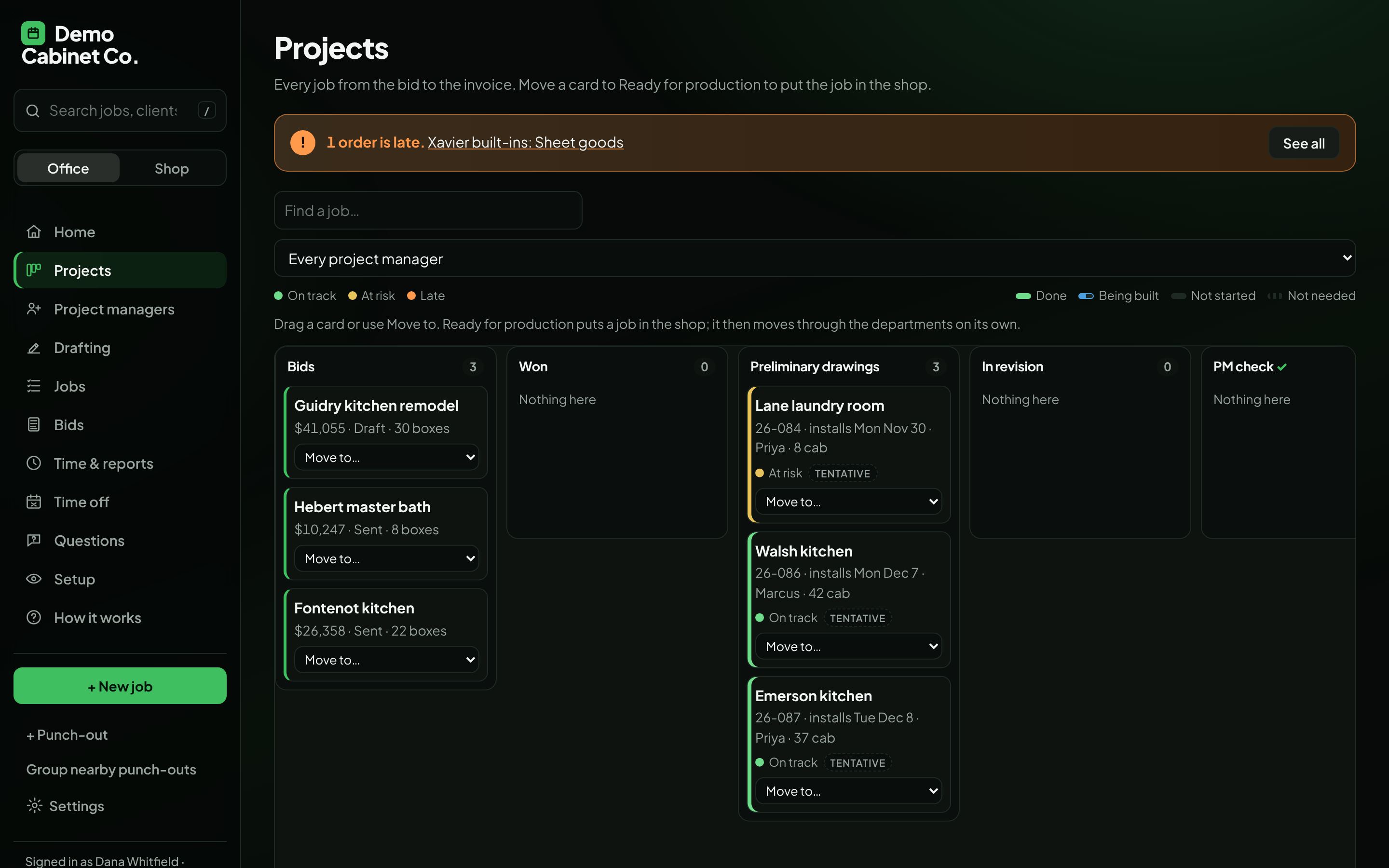Click the late order warning icon

[x=302, y=142]
